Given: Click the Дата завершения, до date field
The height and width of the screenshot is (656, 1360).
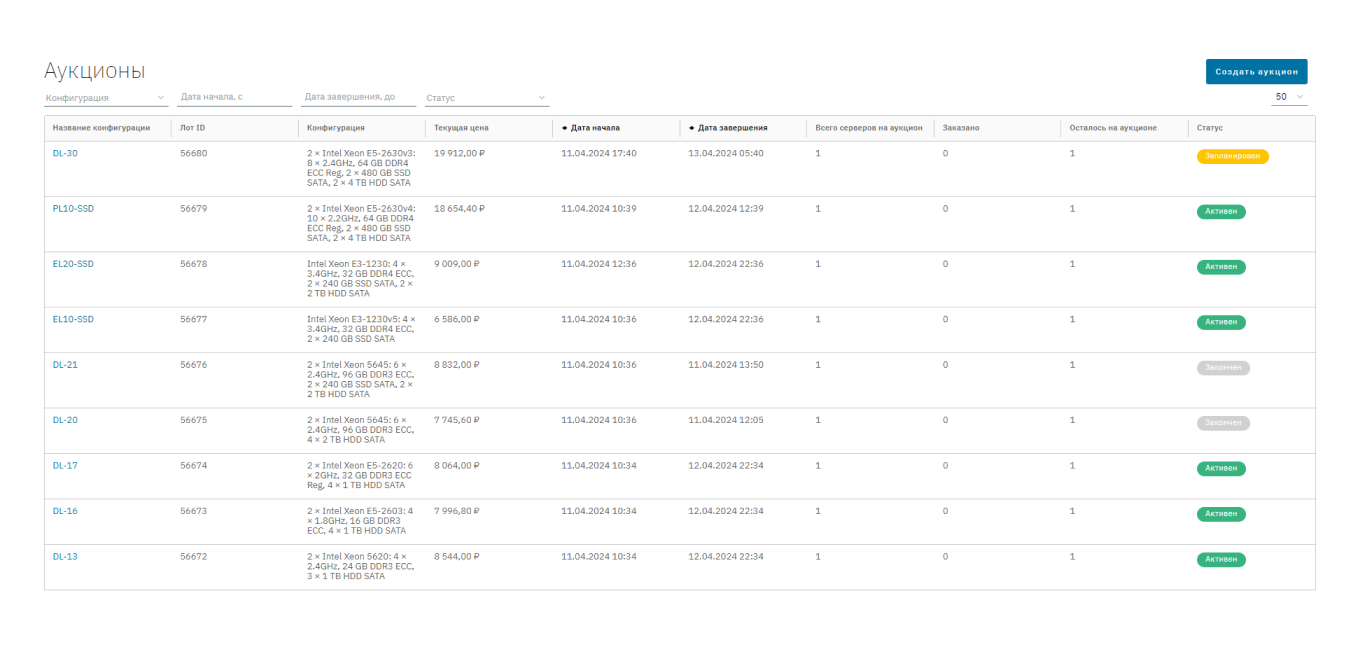Looking at the screenshot, I should pos(358,97).
